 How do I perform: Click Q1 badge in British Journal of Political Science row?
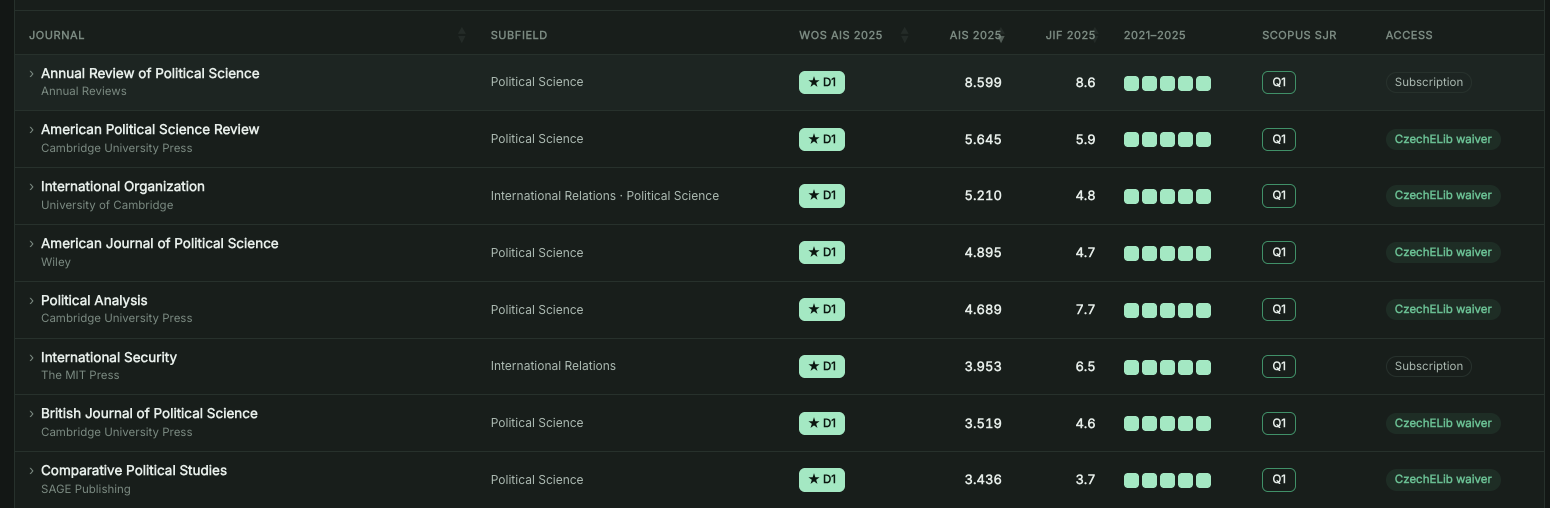click(x=1279, y=423)
